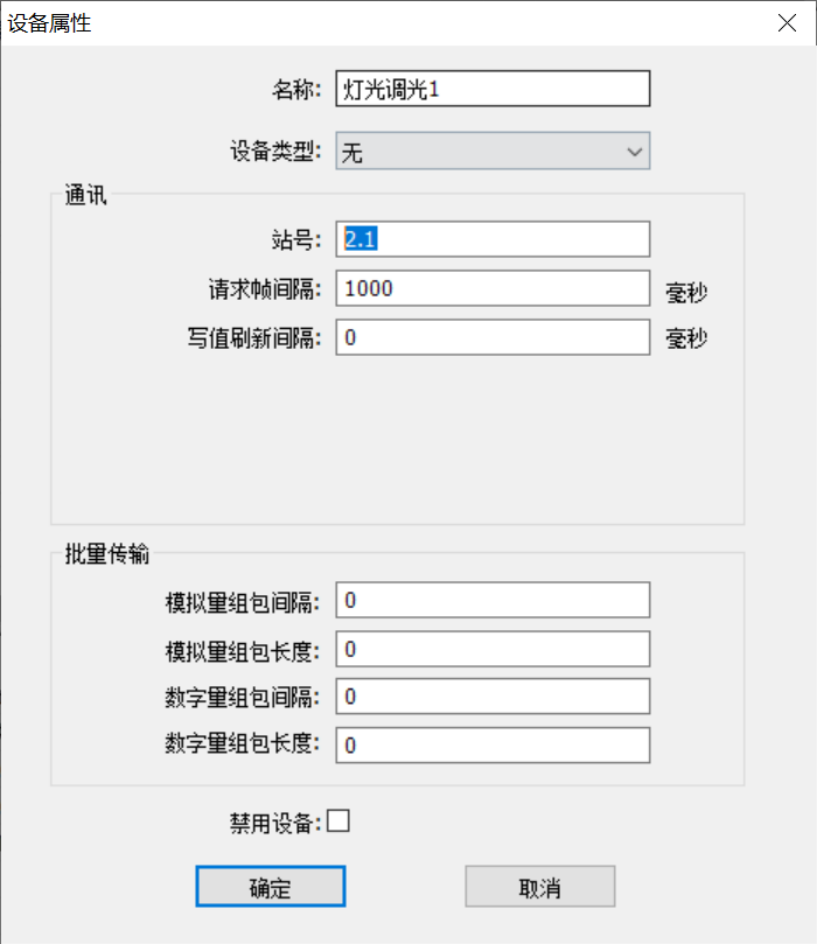Click the 请求帧间隔 field showing 1000

492,288
